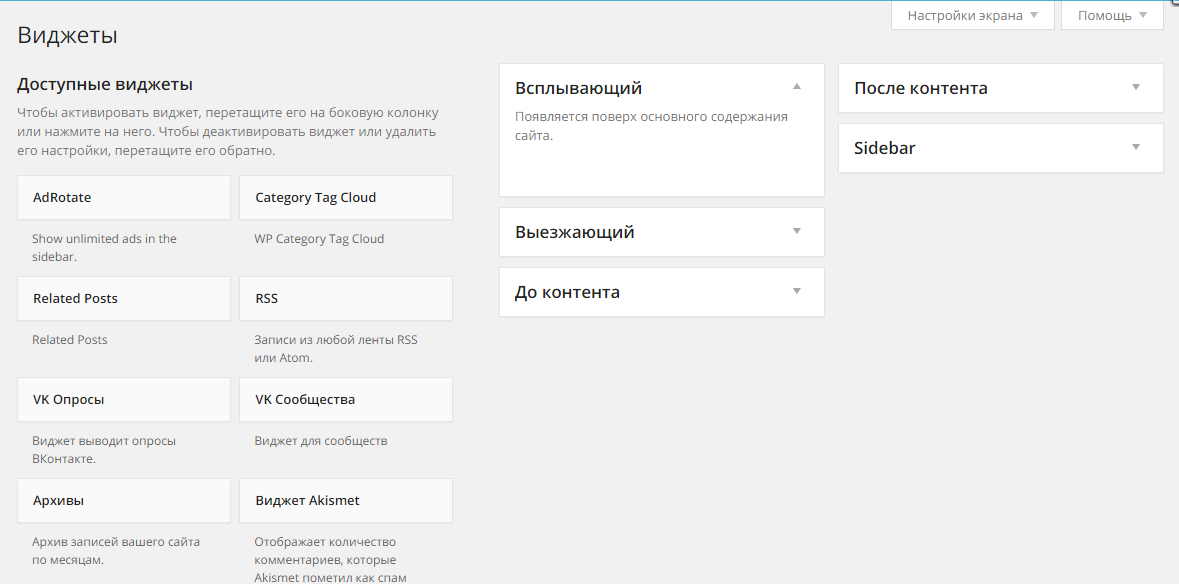Open the Помощь help dropdown
The image size is (1179, 584).
coord(1111,16)
